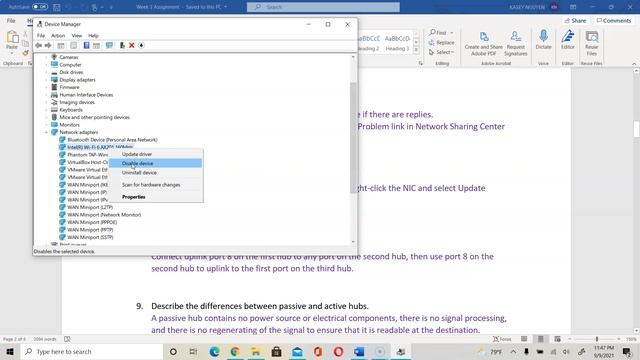
Task: Open View menu in Device Manager
Action: pyautogui.click(x=77, y=36)
